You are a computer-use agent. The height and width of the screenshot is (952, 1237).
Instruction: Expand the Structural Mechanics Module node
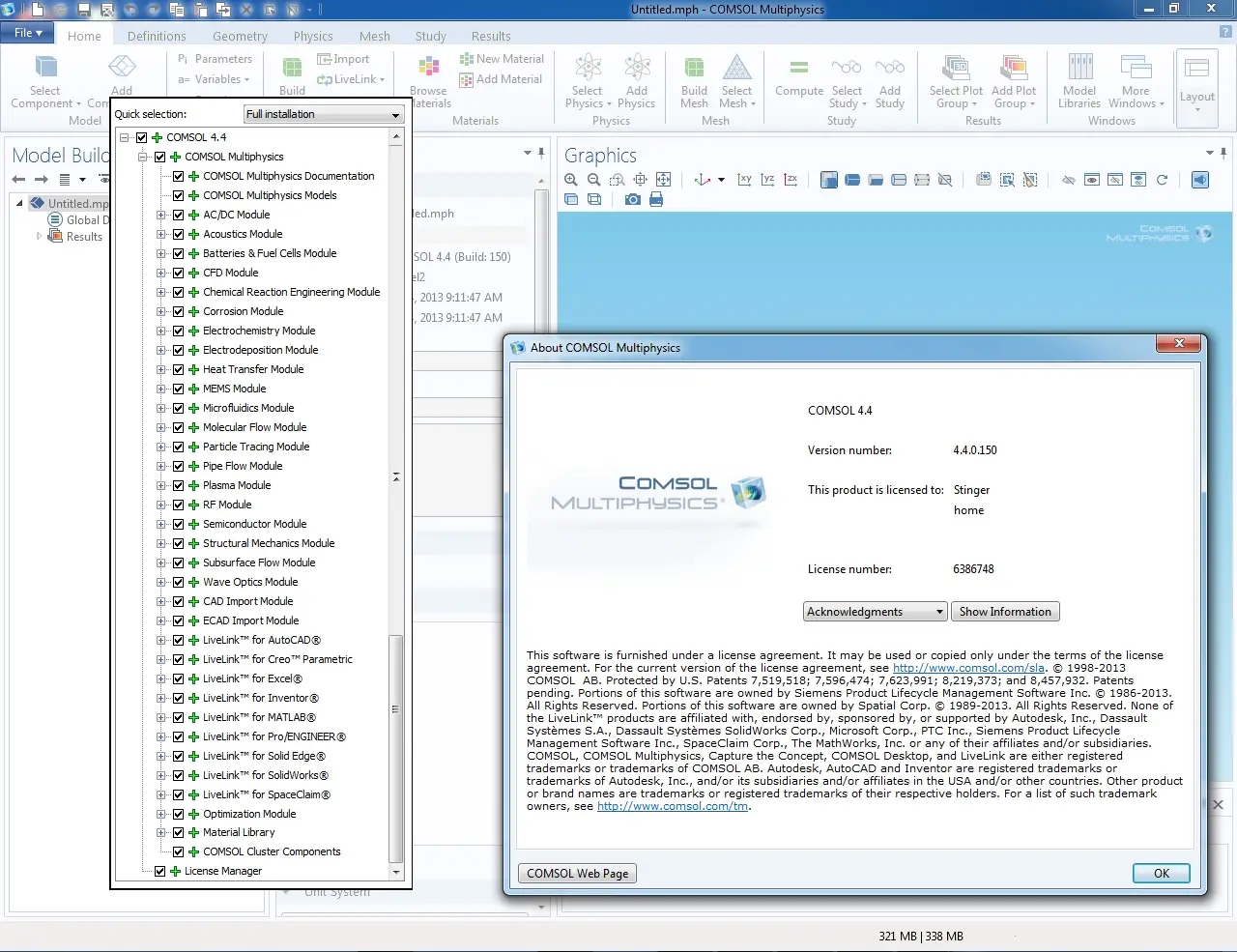point(161,543)
